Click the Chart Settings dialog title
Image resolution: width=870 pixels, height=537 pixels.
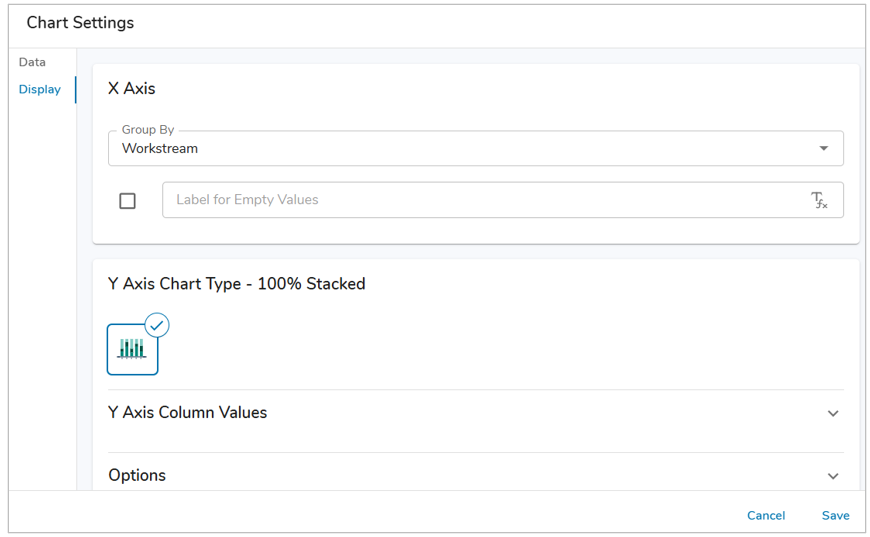tap(80, 23)
